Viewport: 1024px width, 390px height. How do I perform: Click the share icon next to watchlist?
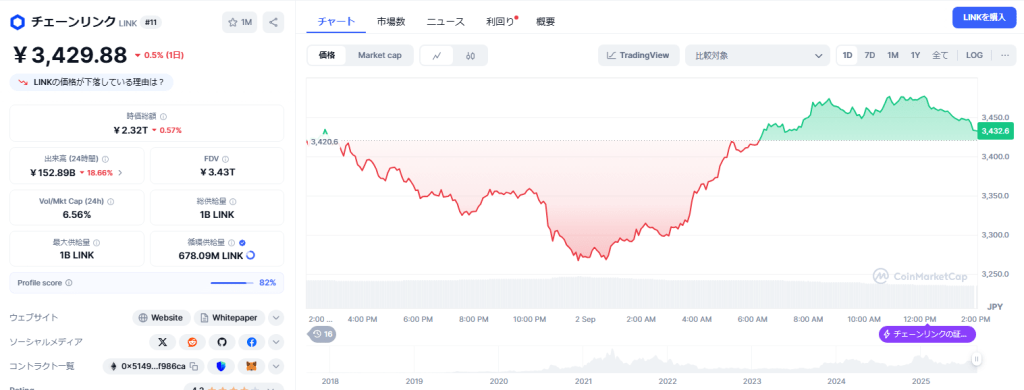(x=273, y=22)
